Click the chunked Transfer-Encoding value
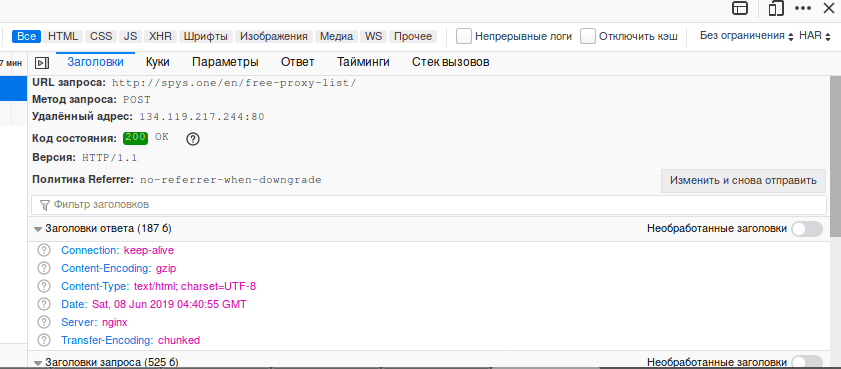The image size is (841, 369). [x=179, y=340]
